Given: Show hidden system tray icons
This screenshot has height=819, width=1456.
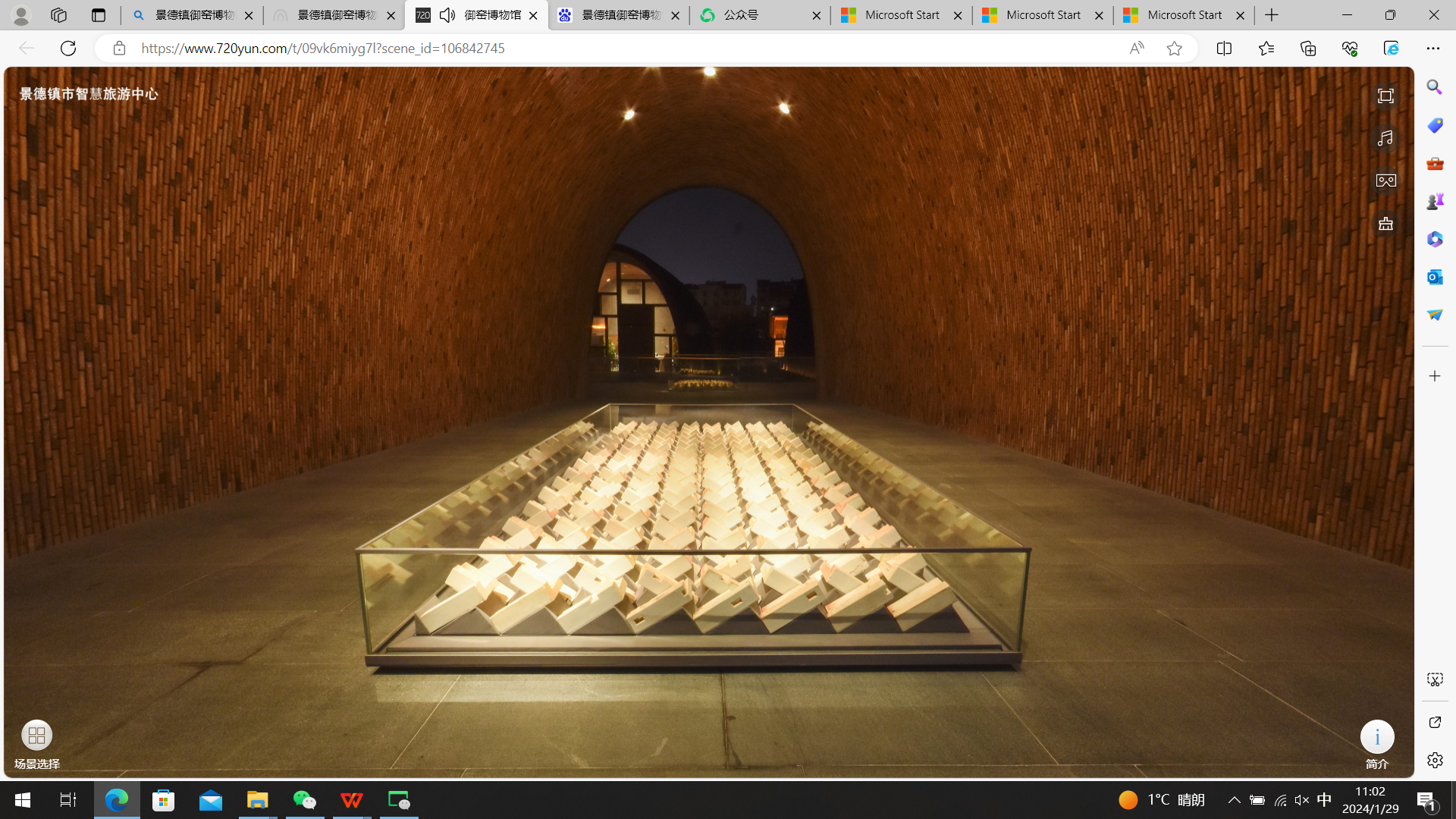Looking at the screenshot, I should 1235,800.
